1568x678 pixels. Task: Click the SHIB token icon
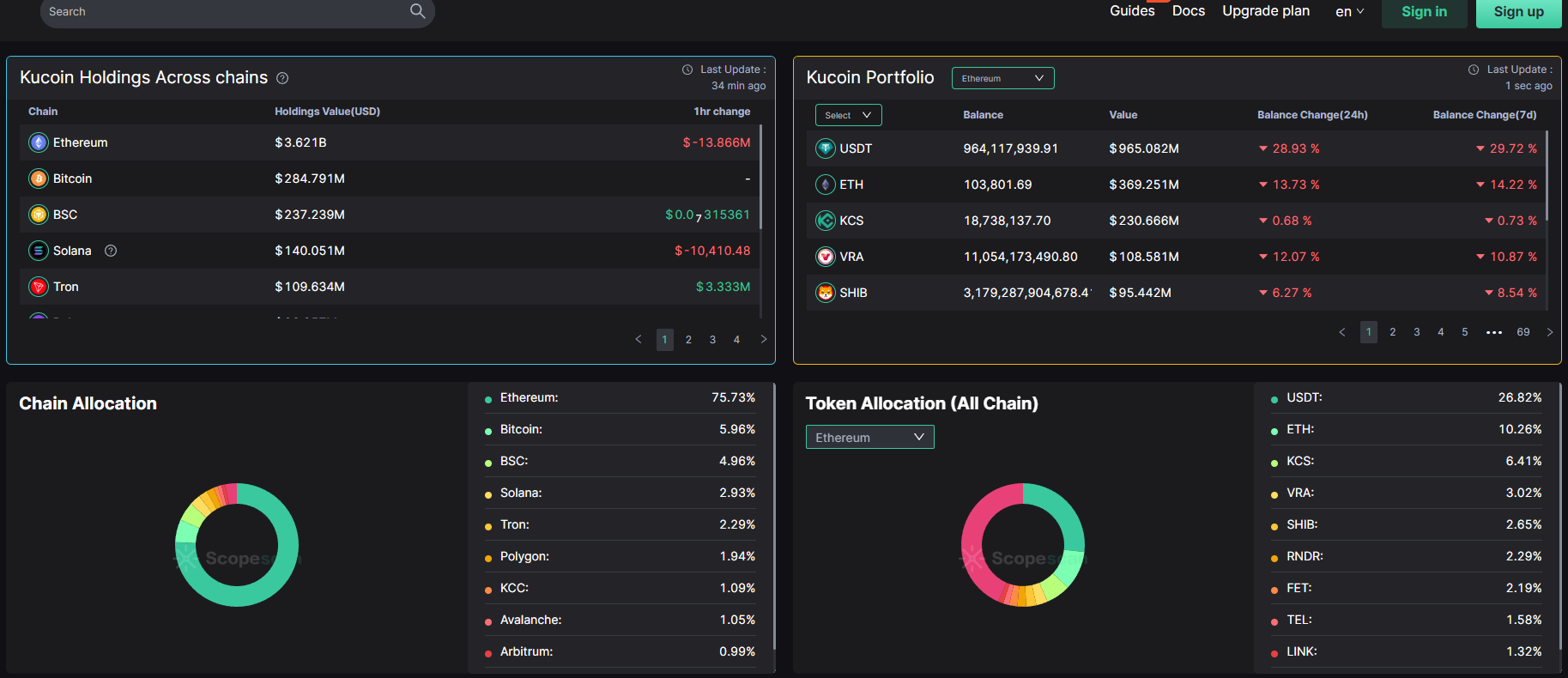pos(825,293)
